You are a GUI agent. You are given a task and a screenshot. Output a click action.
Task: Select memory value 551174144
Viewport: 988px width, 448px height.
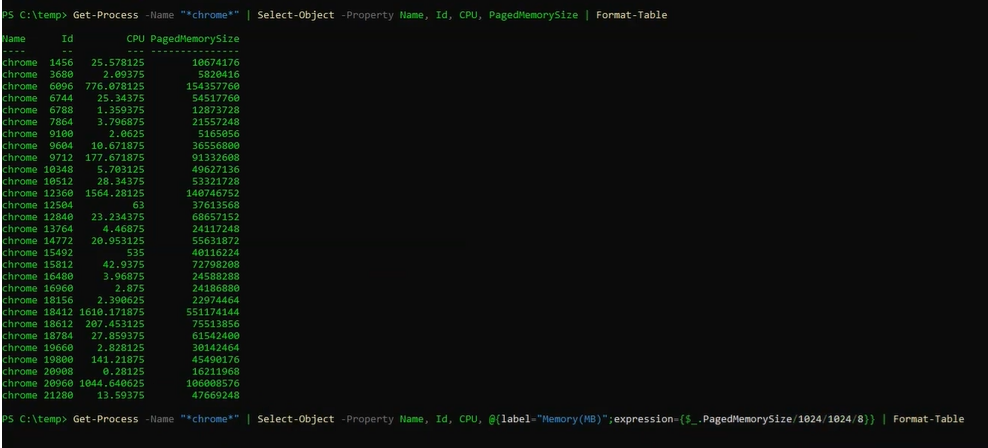213,313
